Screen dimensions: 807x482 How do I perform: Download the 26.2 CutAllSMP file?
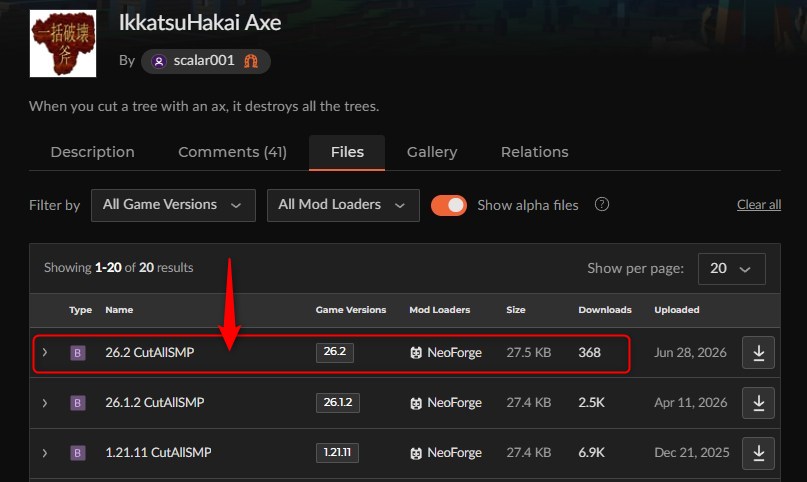[758, 352]
